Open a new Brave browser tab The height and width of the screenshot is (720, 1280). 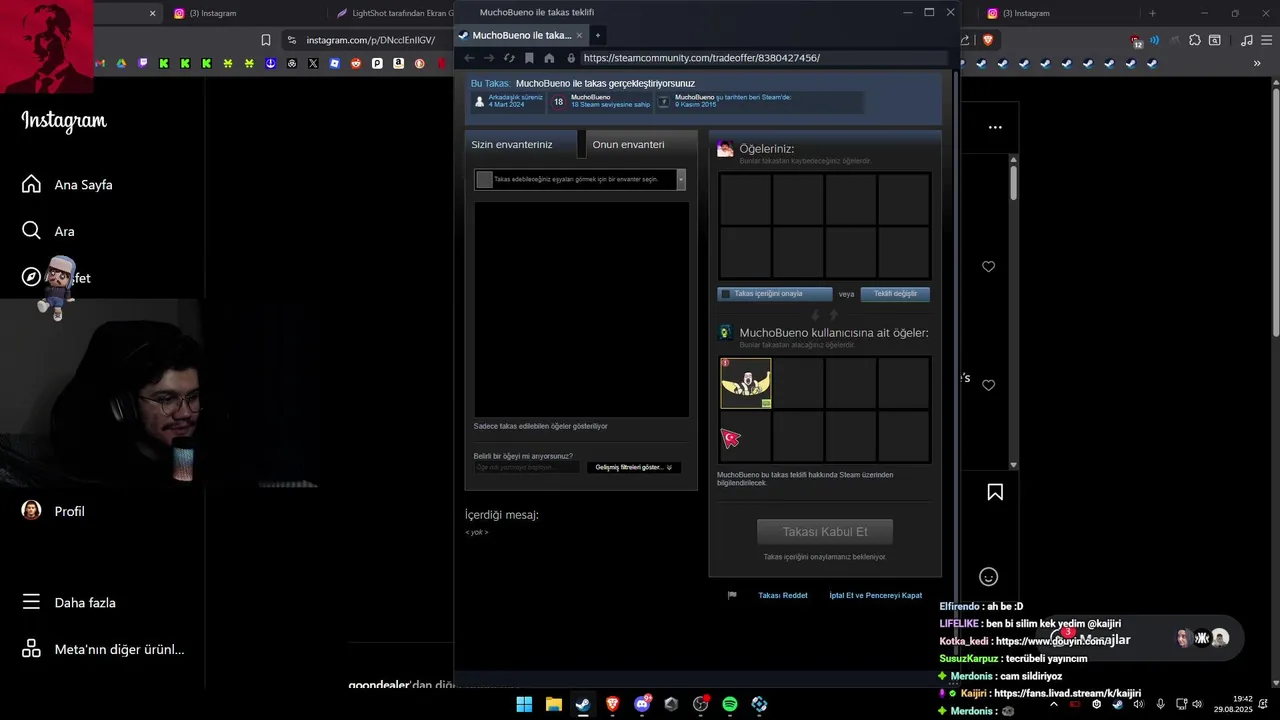point(1152,13)
